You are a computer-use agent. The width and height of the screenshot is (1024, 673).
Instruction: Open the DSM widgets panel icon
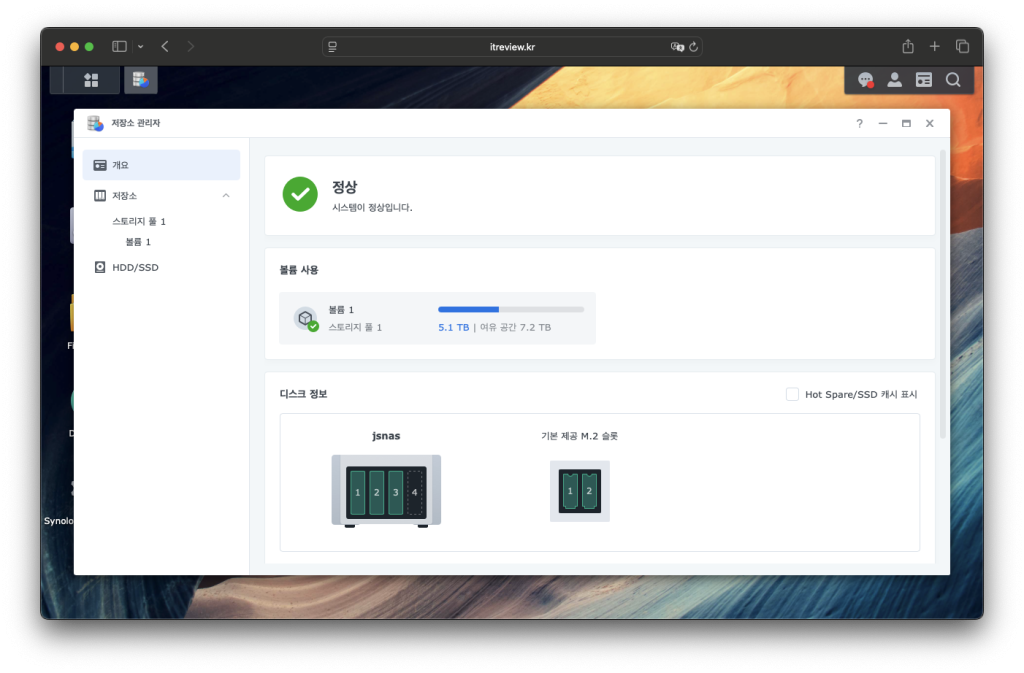coord(923,80)
